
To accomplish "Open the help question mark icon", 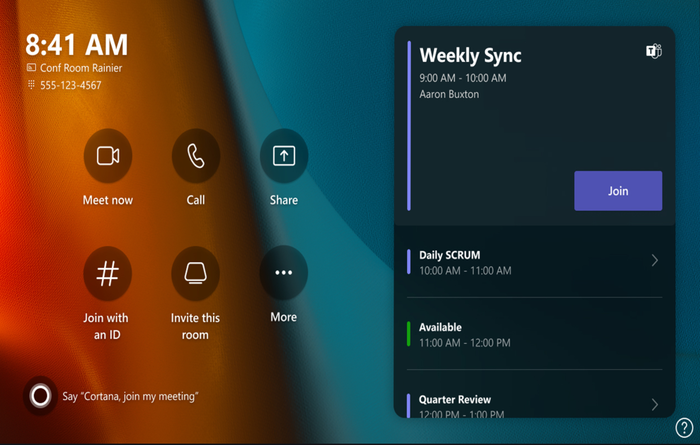I will [x=684, y=427].
